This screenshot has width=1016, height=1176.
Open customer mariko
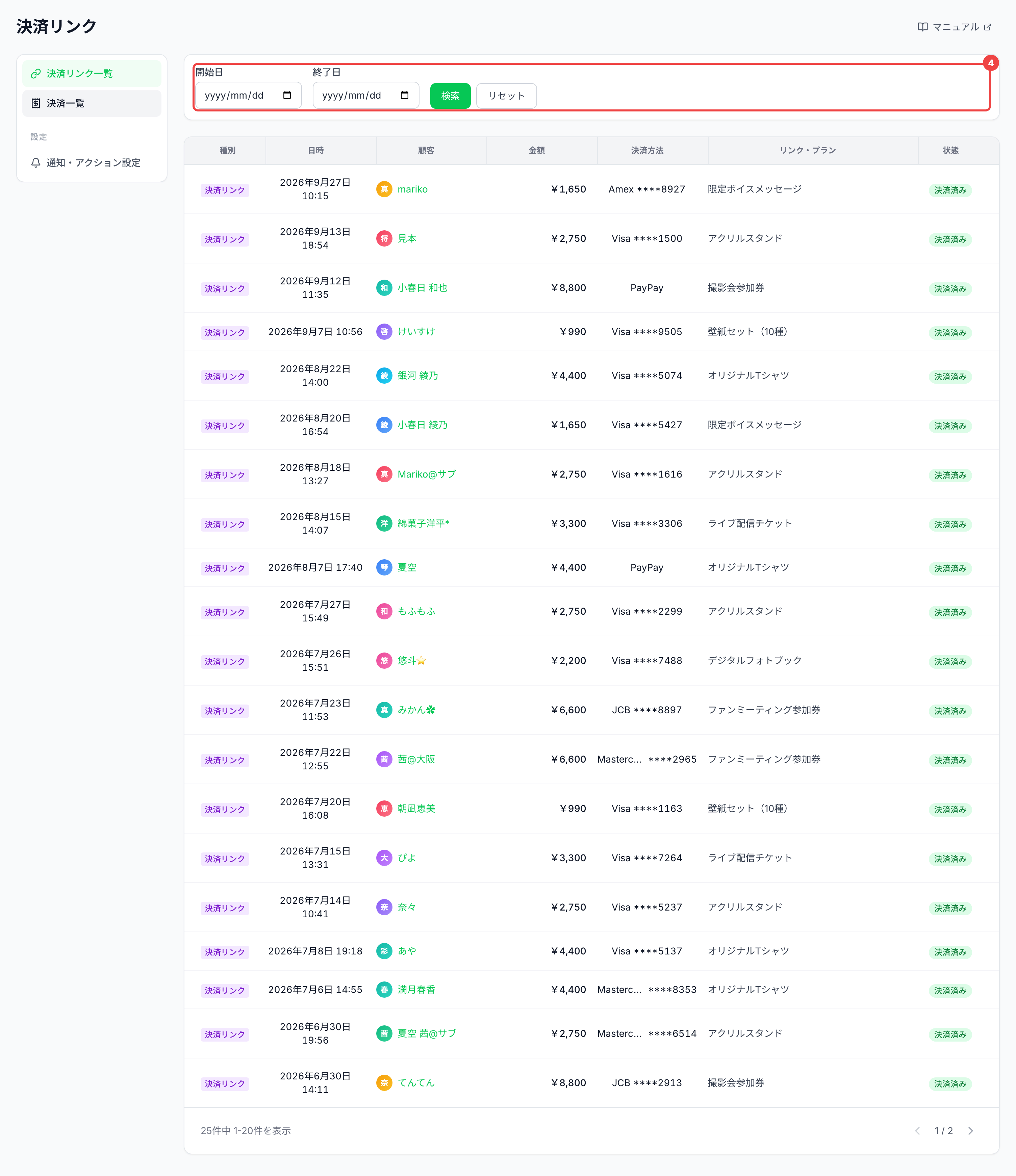[413, 189]
